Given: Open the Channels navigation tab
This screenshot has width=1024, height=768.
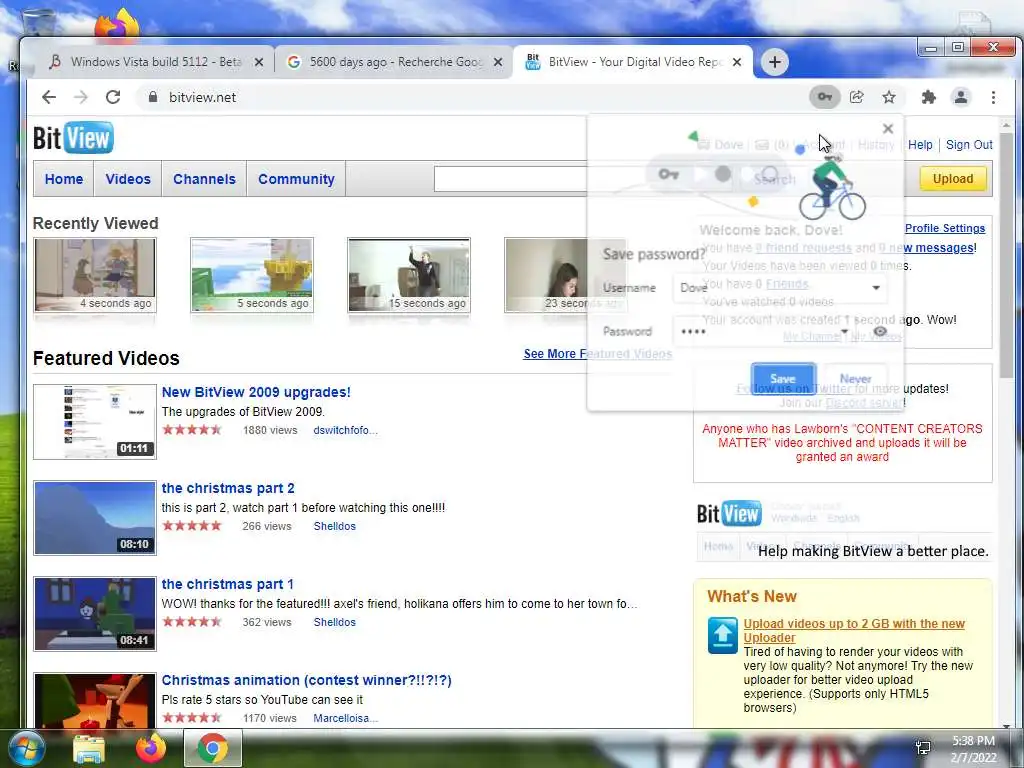Looking at the screenshot, I should click(x=204, y=179).
